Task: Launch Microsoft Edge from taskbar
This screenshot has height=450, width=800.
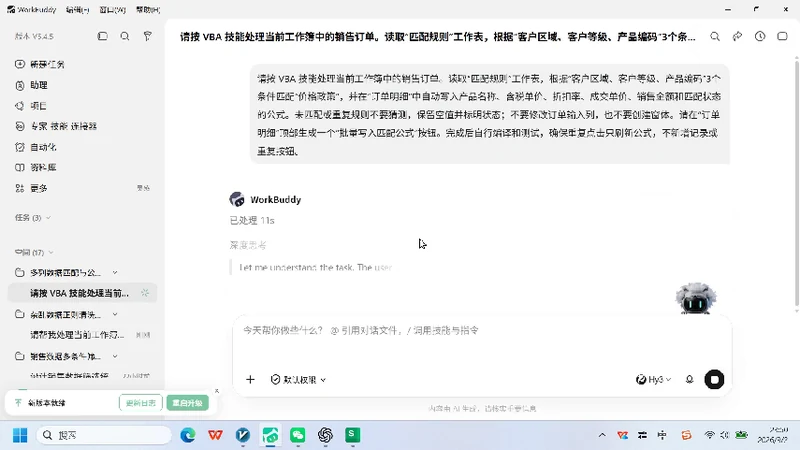Action: 188,435
